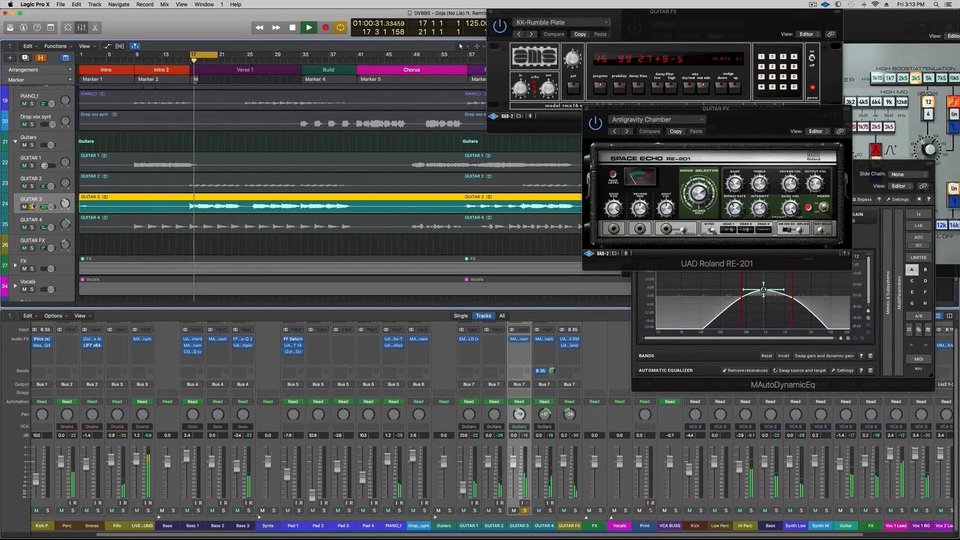
Task: Open the Mix menu
Action: click(164, 4)
